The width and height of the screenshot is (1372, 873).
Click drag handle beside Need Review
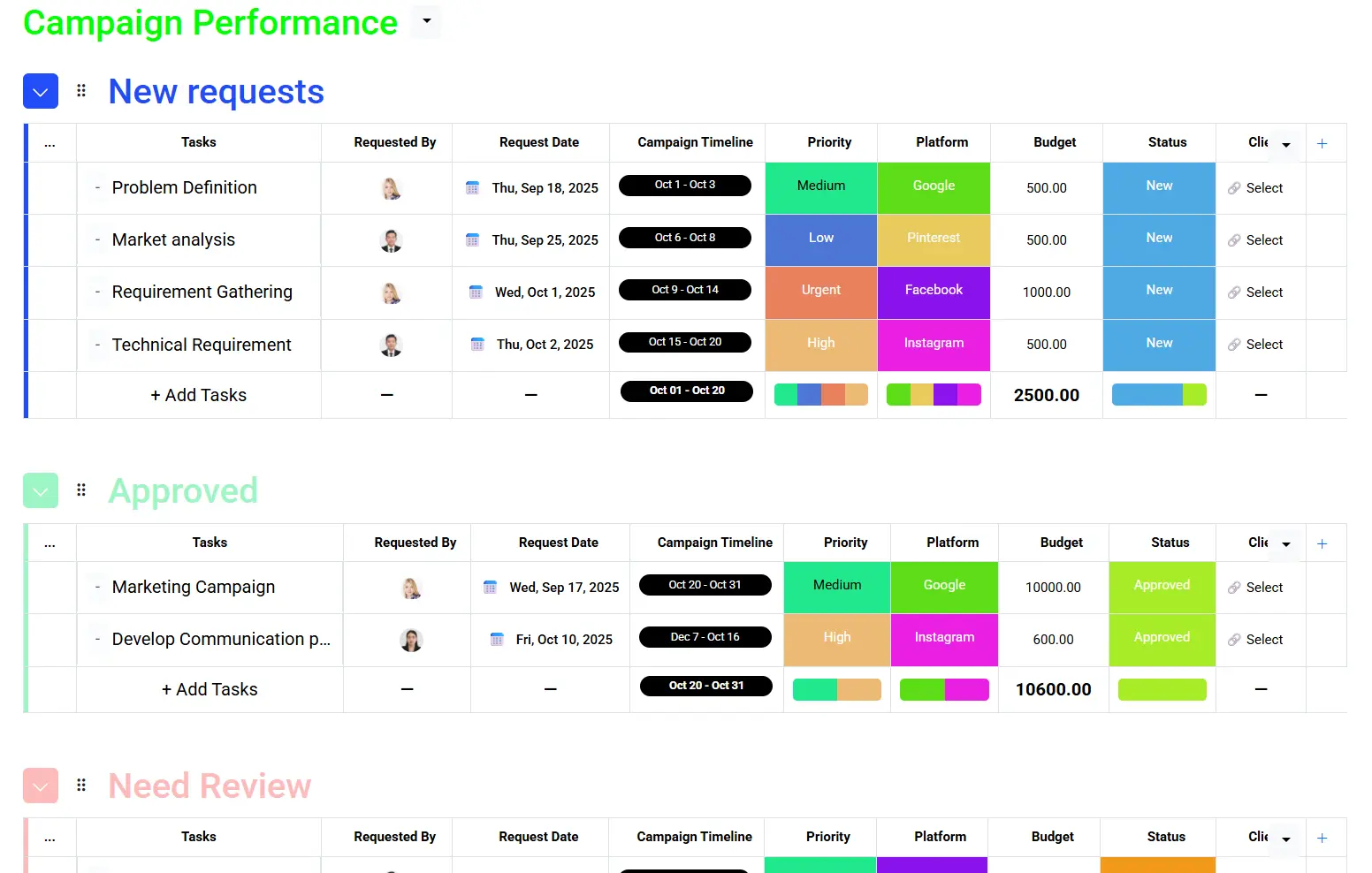[x=81, y=785]
